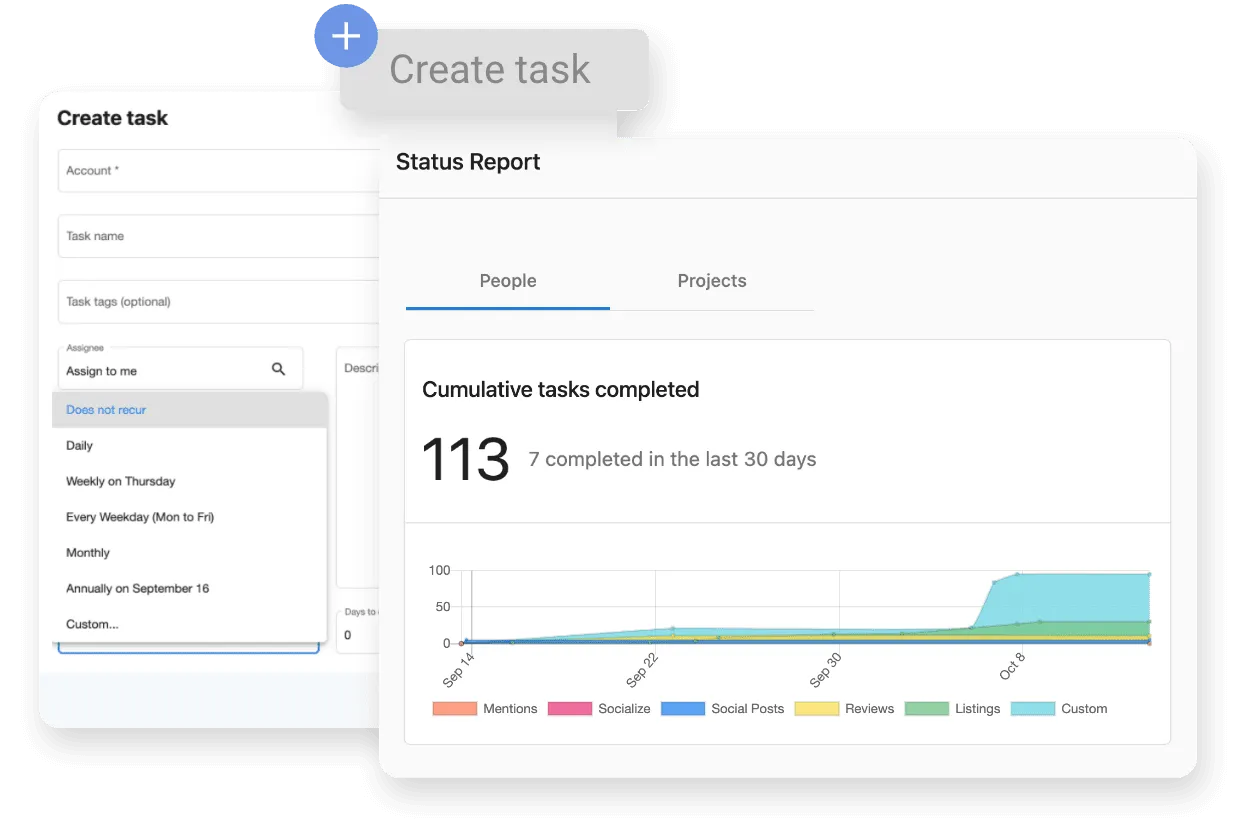
Task: Switch to the Projects tab
Action: tap(711, 281)
